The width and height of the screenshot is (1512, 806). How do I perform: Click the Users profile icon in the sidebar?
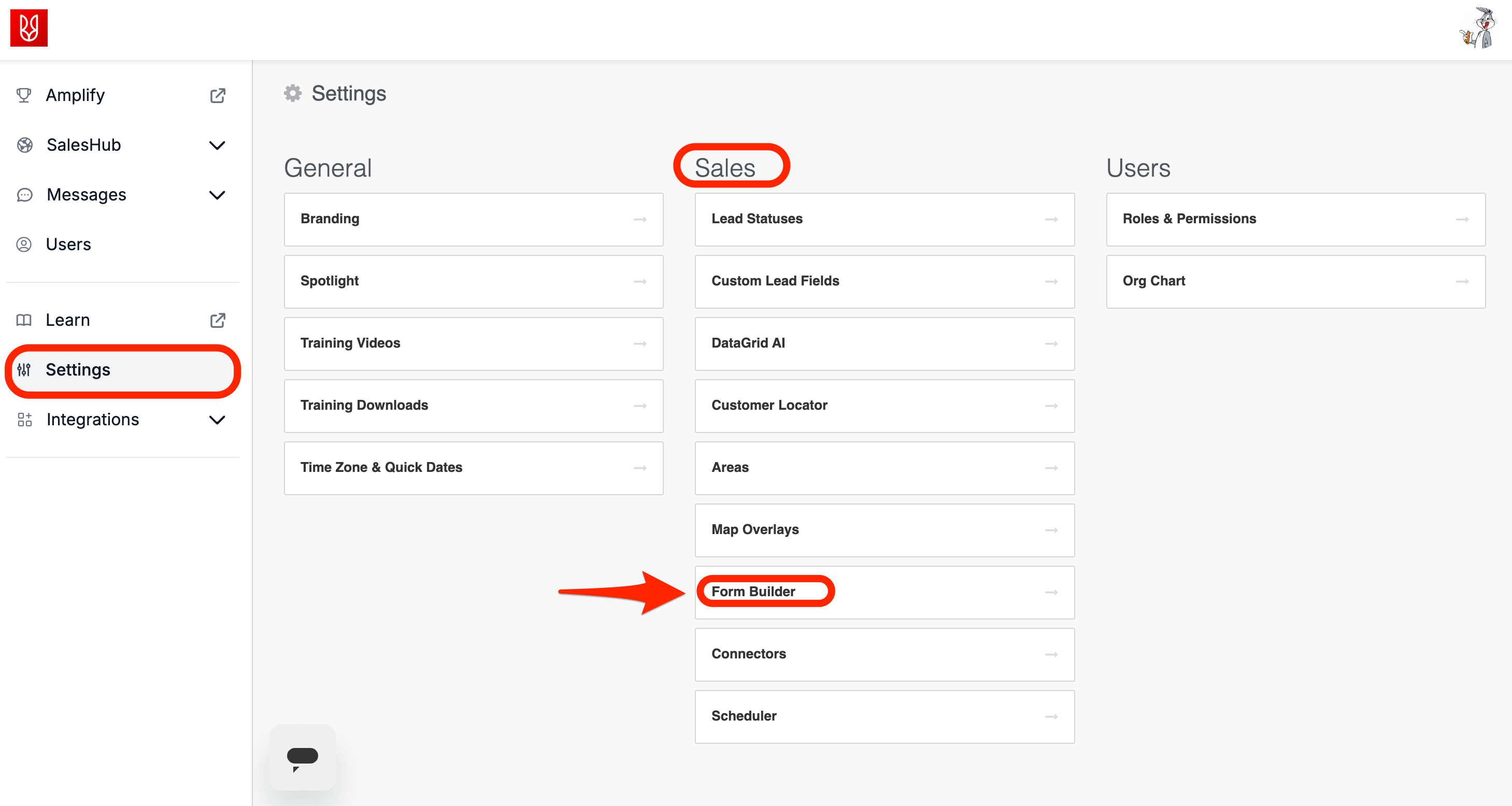(x=24, y=244)
